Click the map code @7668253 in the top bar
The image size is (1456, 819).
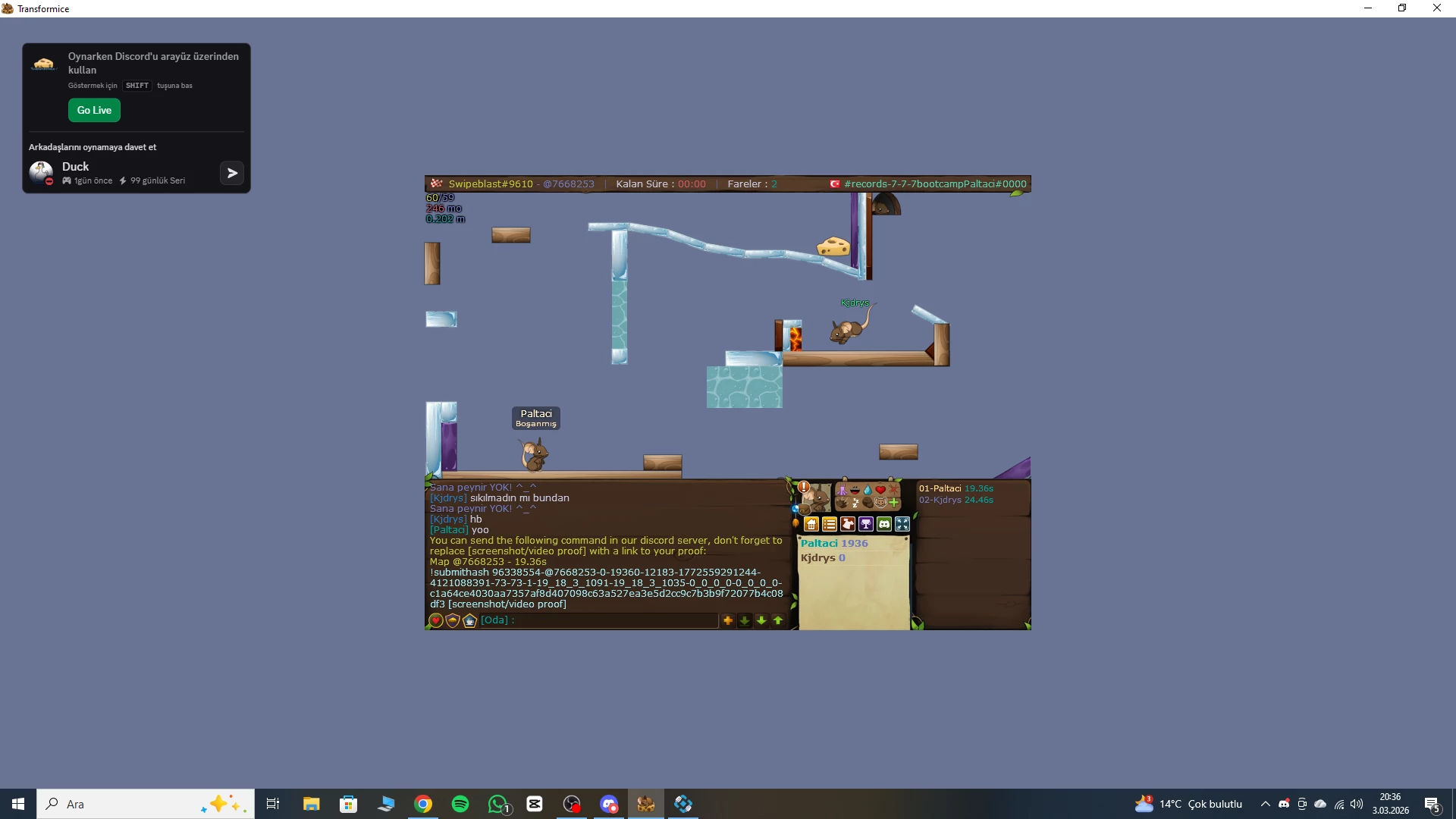pos(569,184)
